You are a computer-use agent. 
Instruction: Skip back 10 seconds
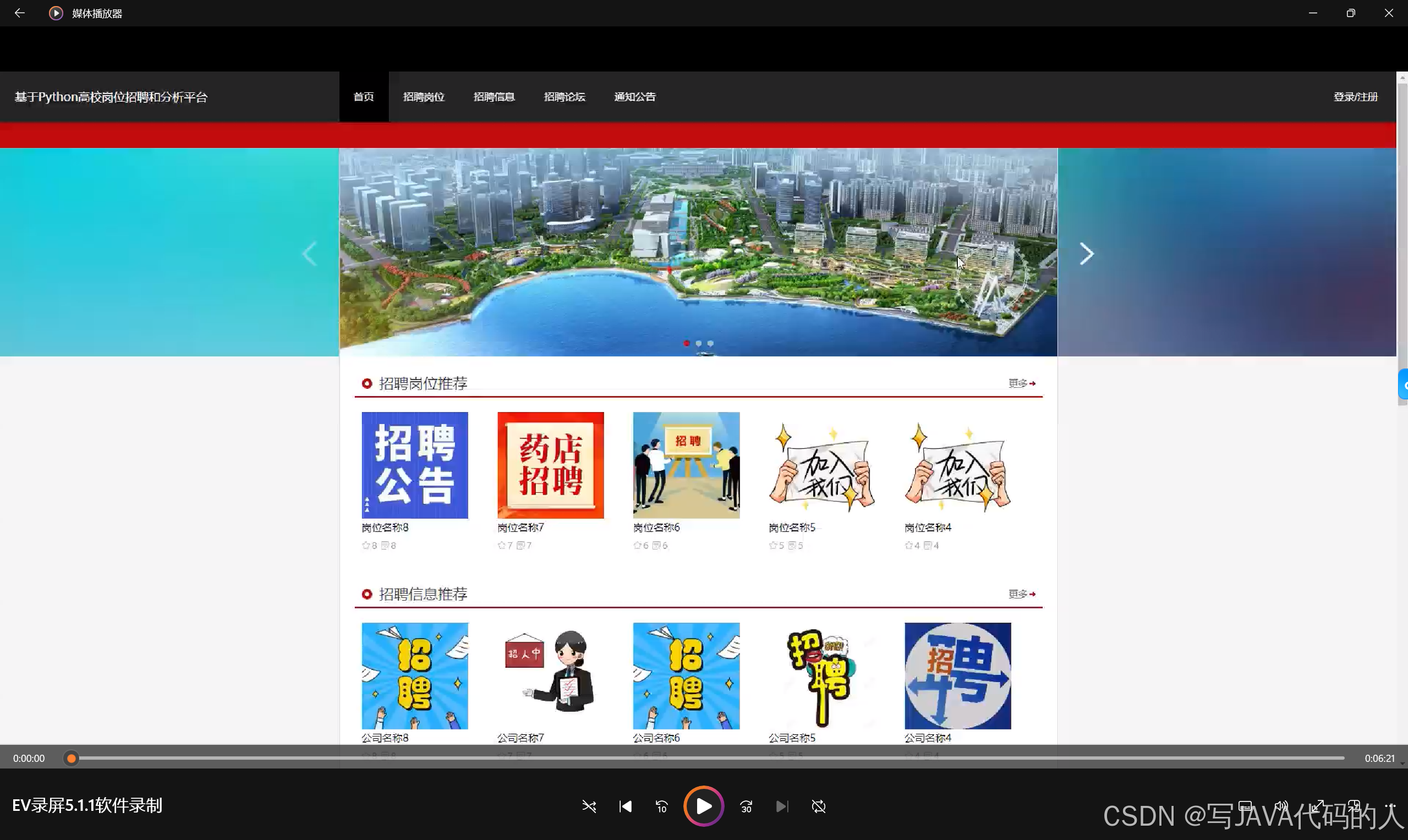click(x=661, y=806)
